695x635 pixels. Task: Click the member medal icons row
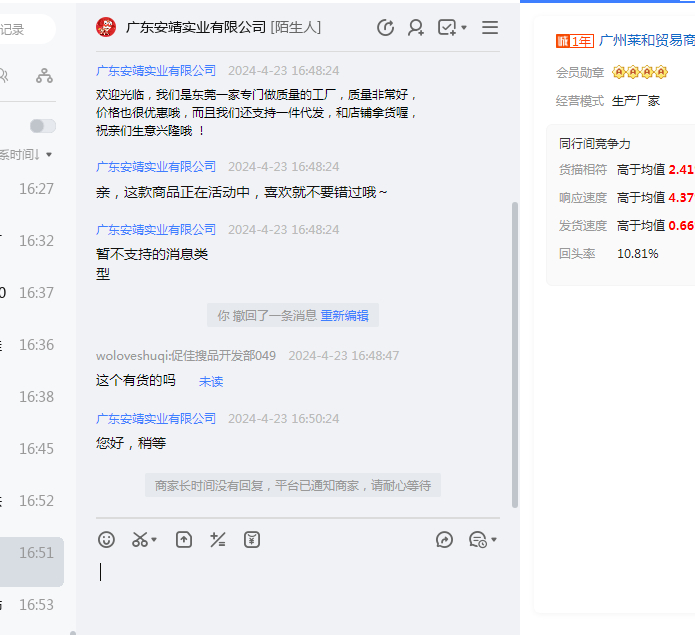[x=640, y=72]
